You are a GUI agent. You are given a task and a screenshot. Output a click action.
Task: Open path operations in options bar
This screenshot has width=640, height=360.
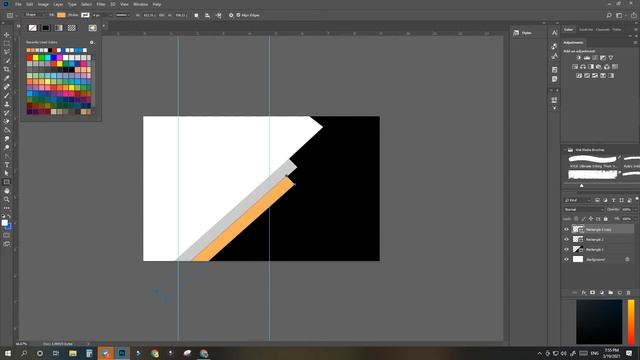click(x=196, y=16)
